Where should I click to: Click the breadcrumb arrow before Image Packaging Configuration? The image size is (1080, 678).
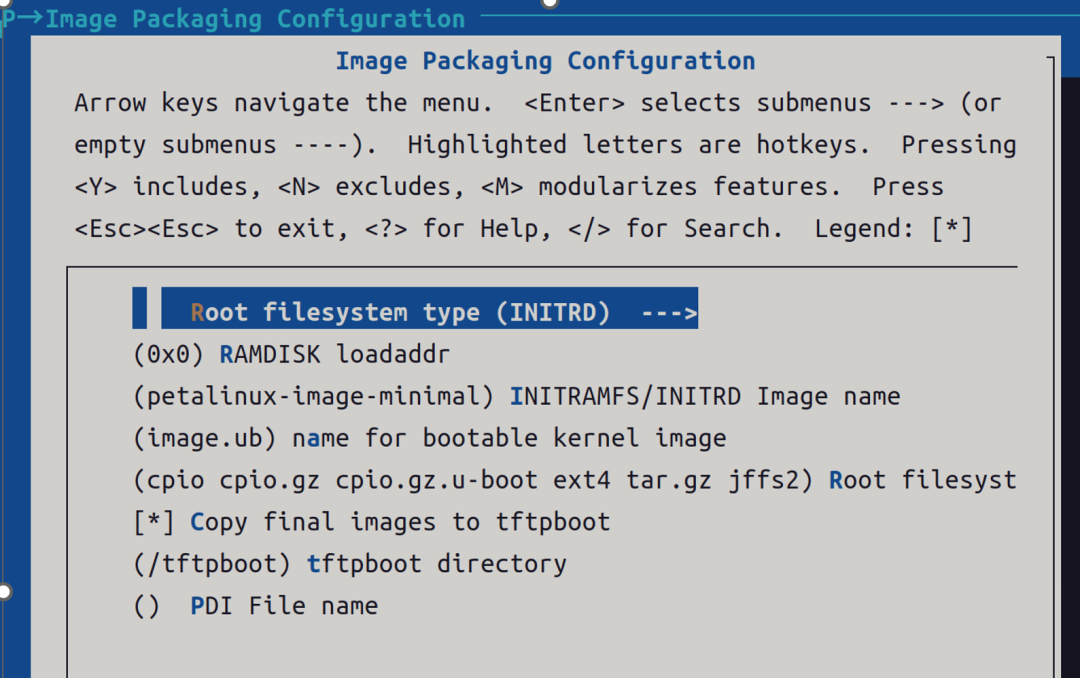tap(28, 17)
